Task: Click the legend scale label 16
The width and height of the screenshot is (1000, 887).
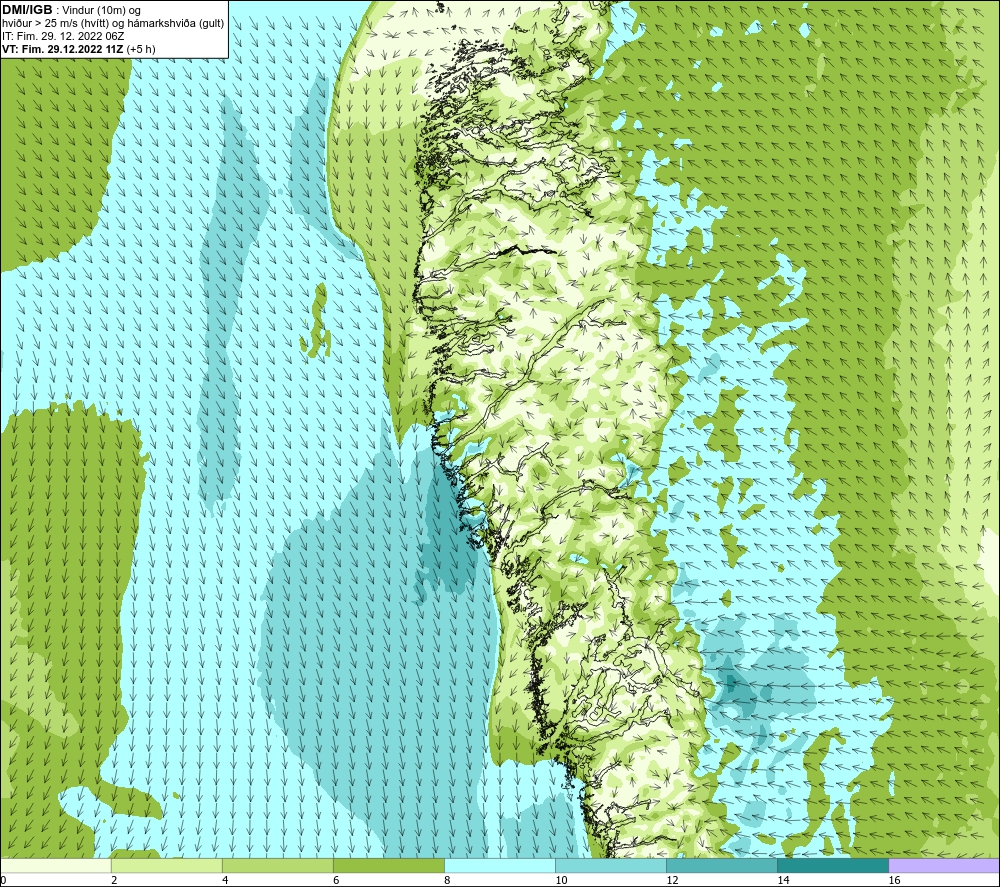Action: (894, 880)
